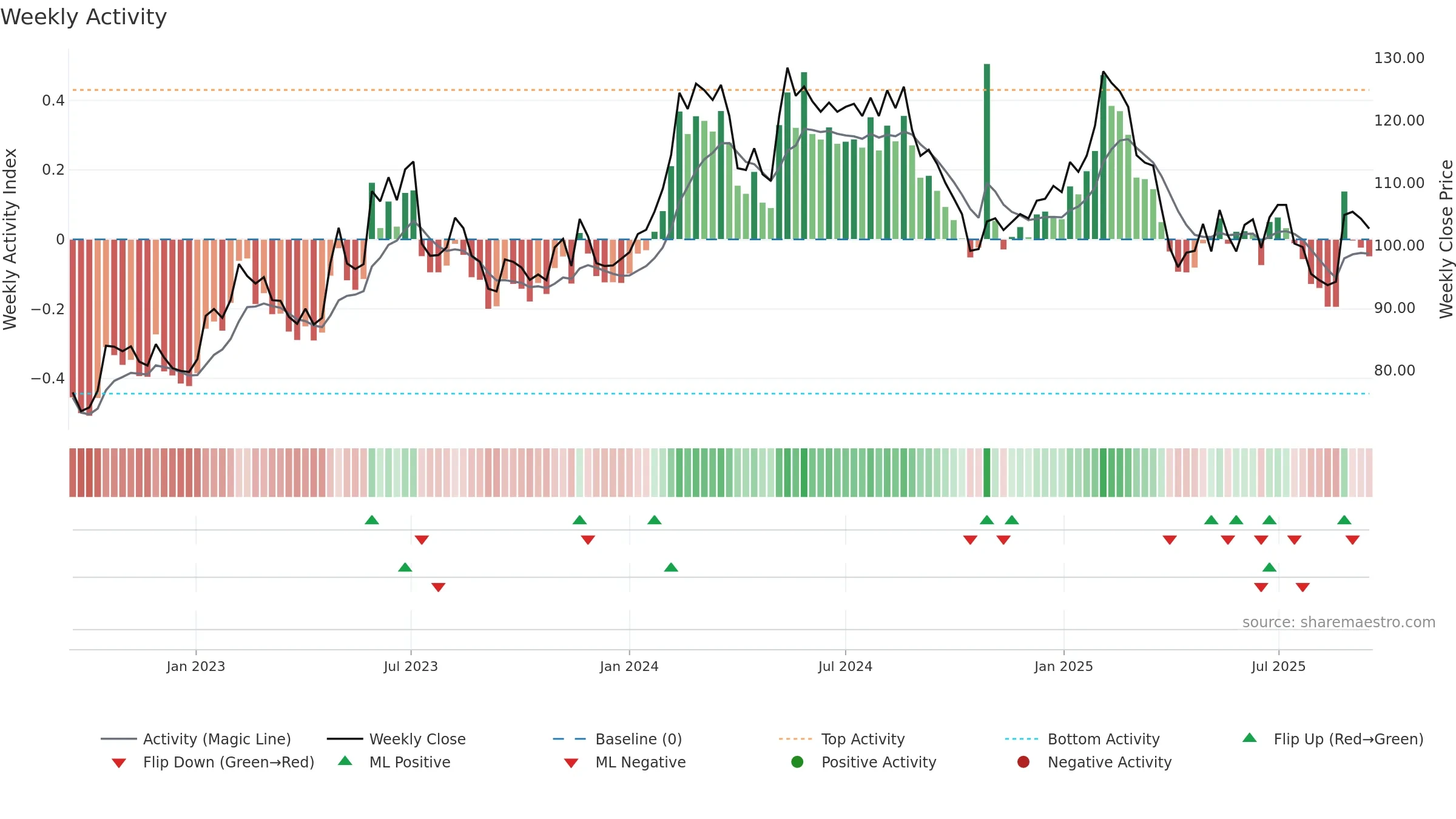
Task: Click the Jul 2024 axis label
Action: coord(845,667)
